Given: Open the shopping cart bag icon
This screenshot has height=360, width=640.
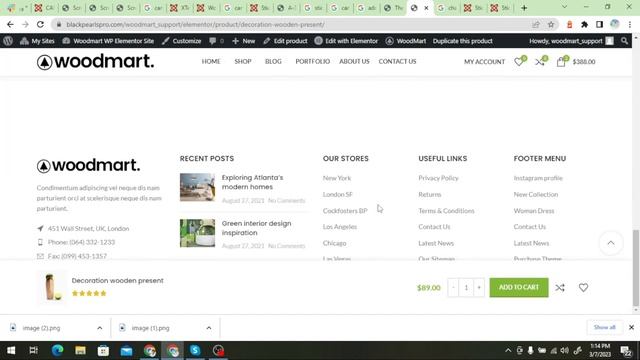Looking at the screenshot, I should (x=561, y=62).
